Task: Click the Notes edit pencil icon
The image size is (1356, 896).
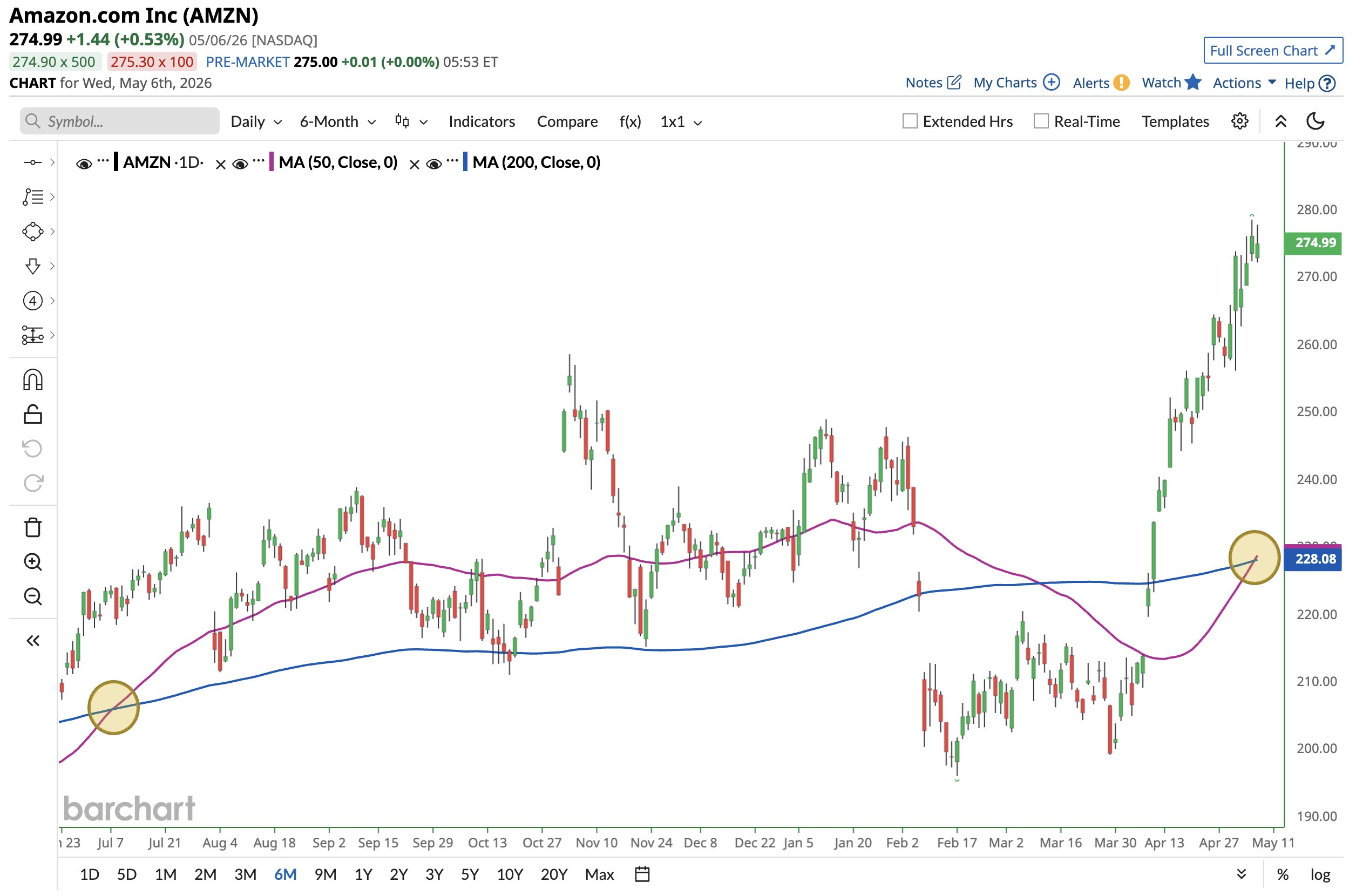Action: click(x=954, y=82)
